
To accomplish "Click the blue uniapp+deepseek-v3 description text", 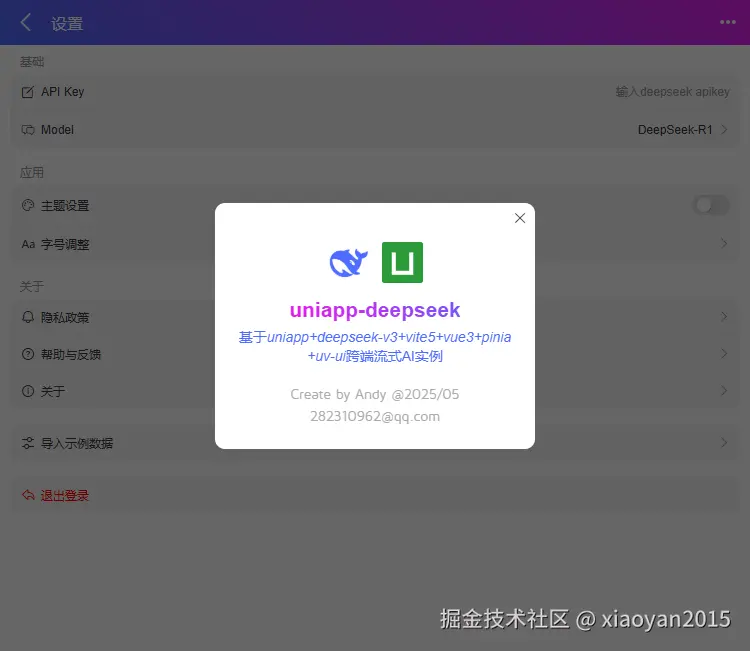I will (375, 346).
